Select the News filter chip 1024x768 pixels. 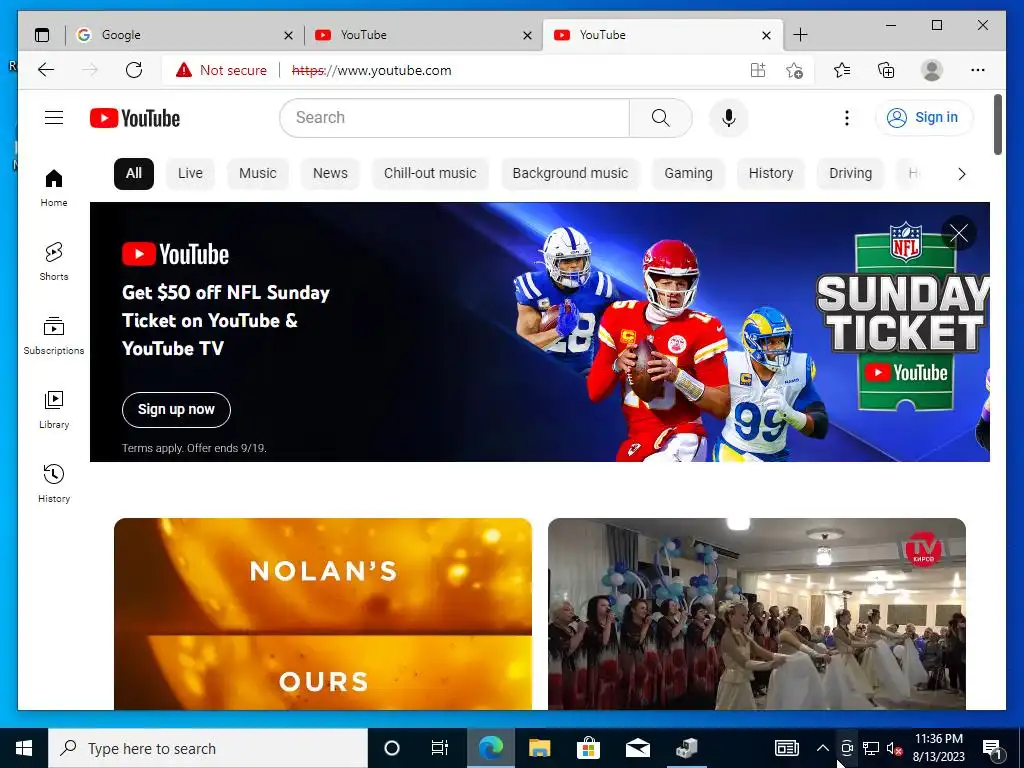point(330,173)
